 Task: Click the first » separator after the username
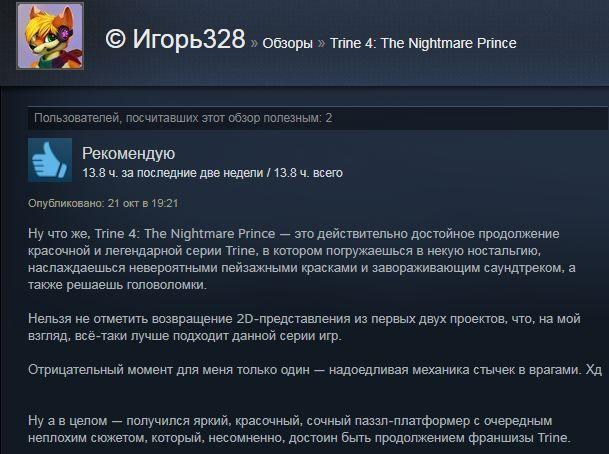point(254,43)
